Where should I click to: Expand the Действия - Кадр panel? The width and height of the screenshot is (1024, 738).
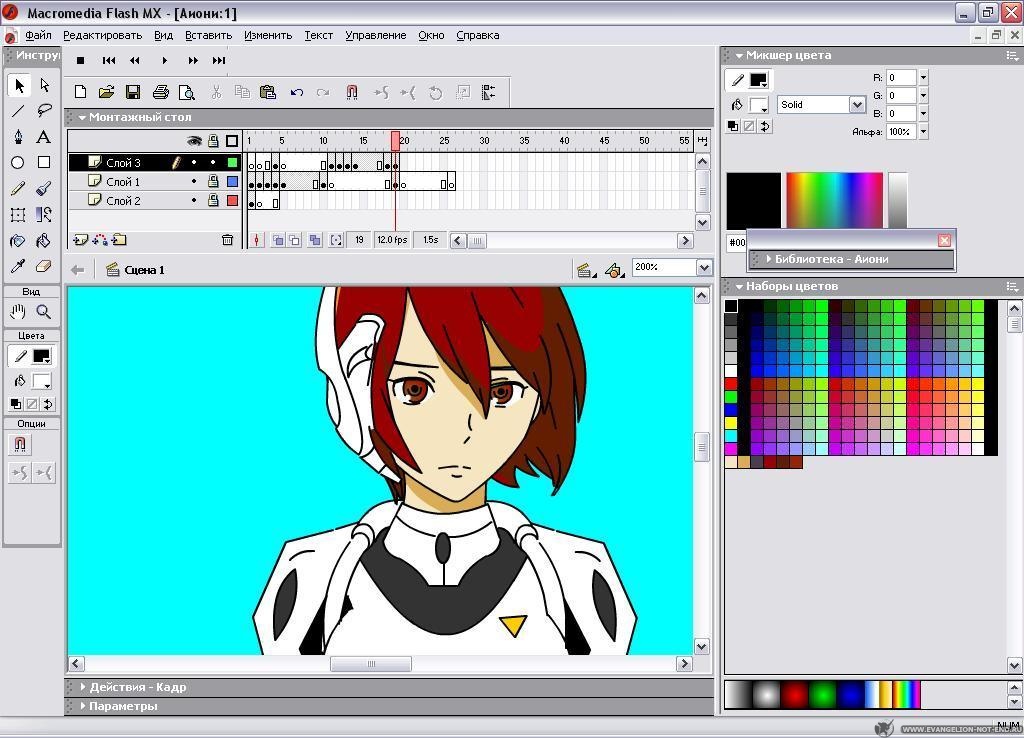coord(83,687)
